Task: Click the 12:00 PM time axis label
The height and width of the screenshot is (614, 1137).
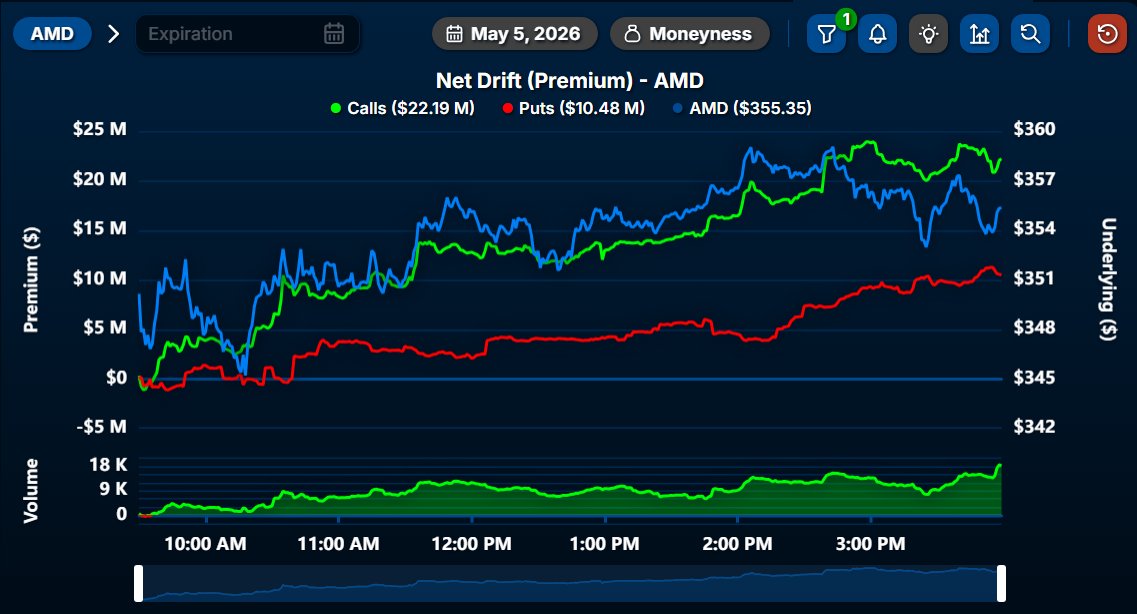Action: [x=471, y=544]
